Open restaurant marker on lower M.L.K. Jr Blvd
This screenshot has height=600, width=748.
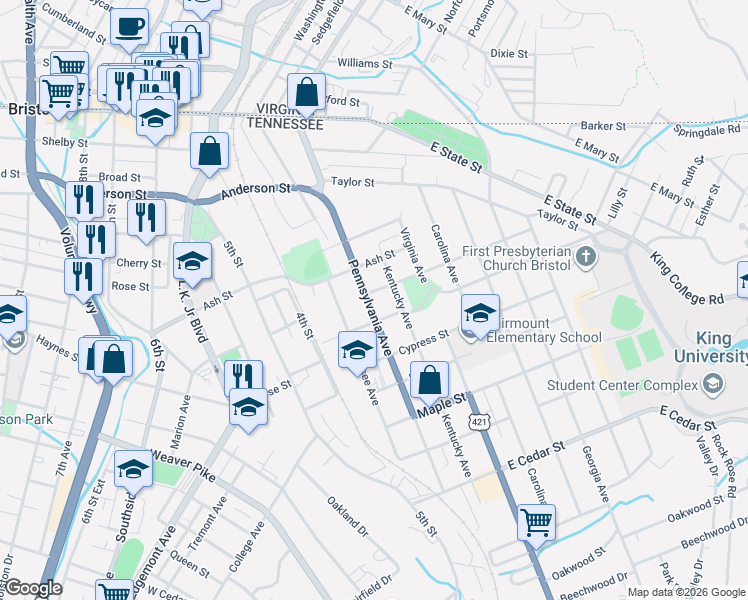click(243, 377)
